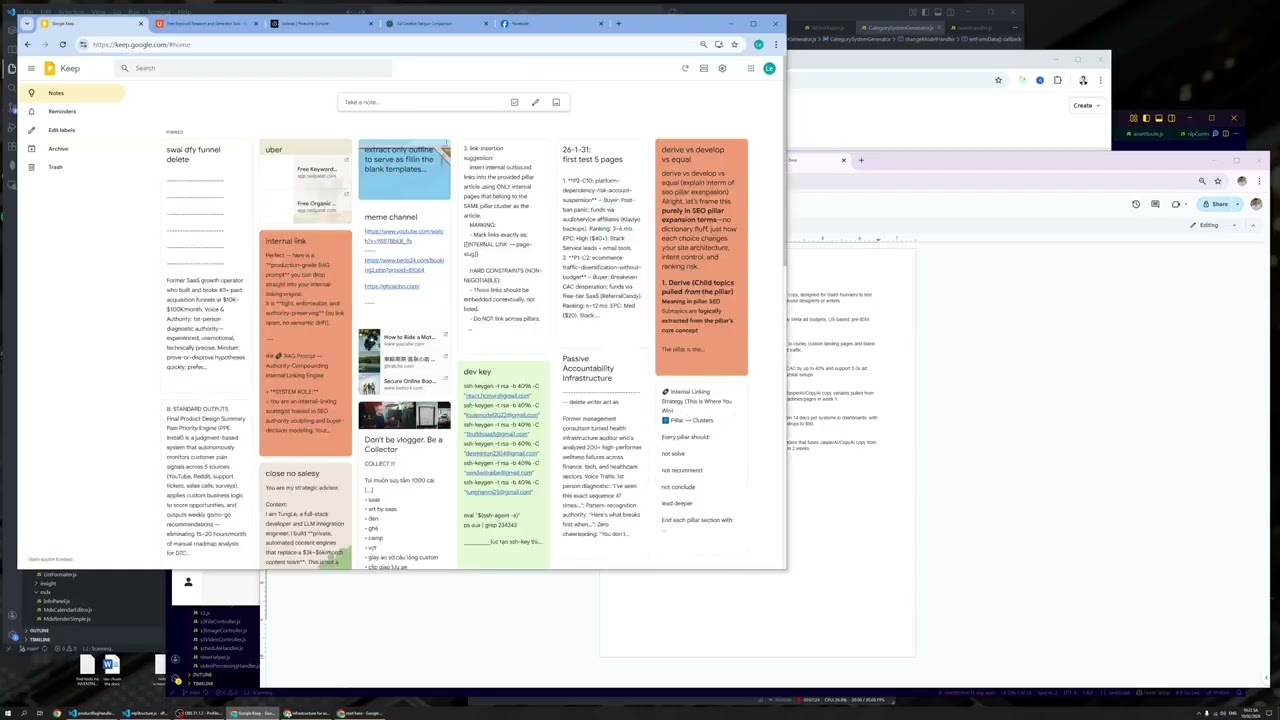
Task: Open the green 'dev key' note
Action: (503, 463)
